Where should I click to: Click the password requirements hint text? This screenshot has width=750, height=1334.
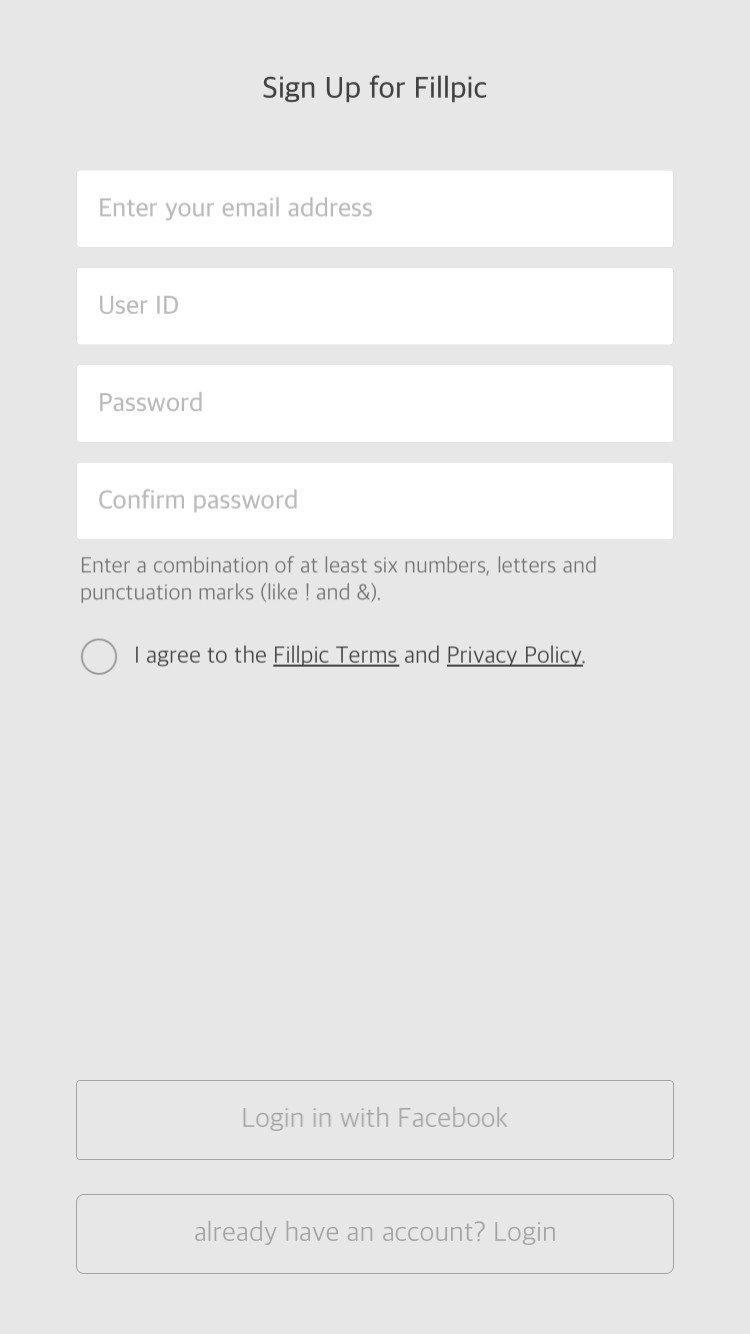(x=338, y=578)
